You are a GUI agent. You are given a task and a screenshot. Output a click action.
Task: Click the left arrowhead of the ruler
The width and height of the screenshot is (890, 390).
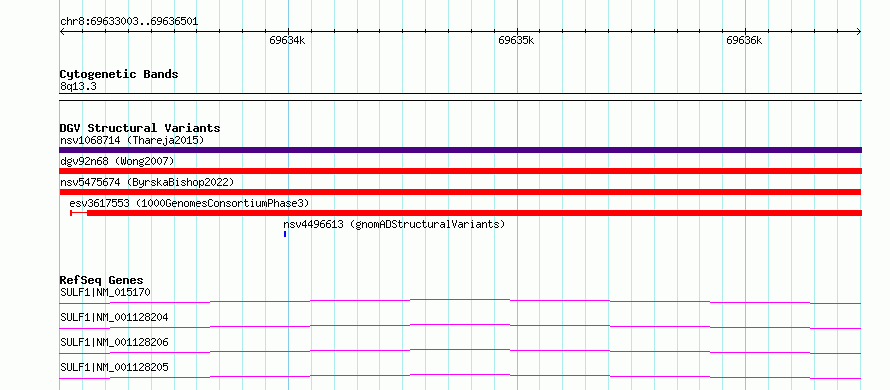(x=62, y=32)
